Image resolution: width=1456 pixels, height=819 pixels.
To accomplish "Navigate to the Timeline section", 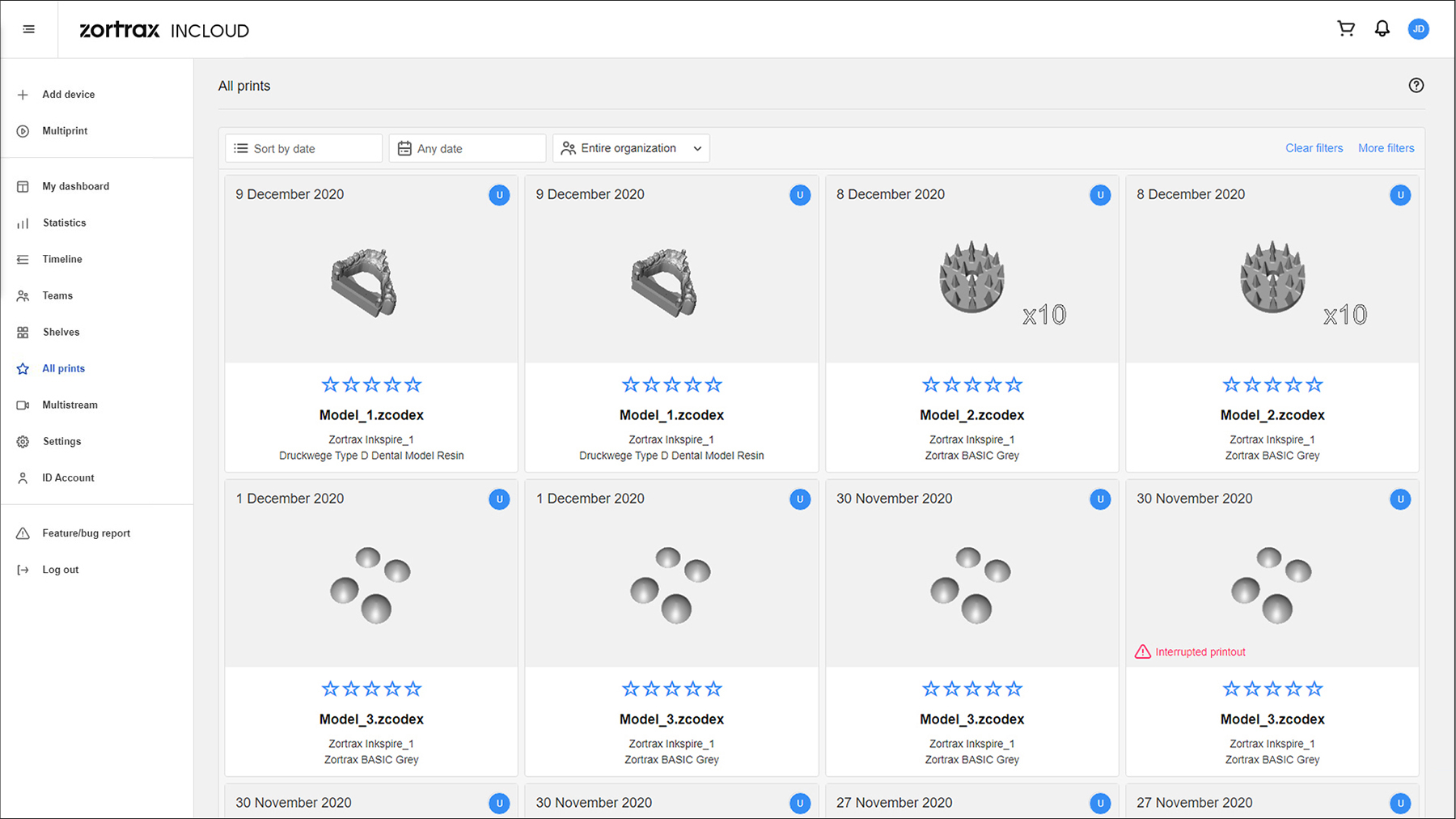I will tap(62, 259).
